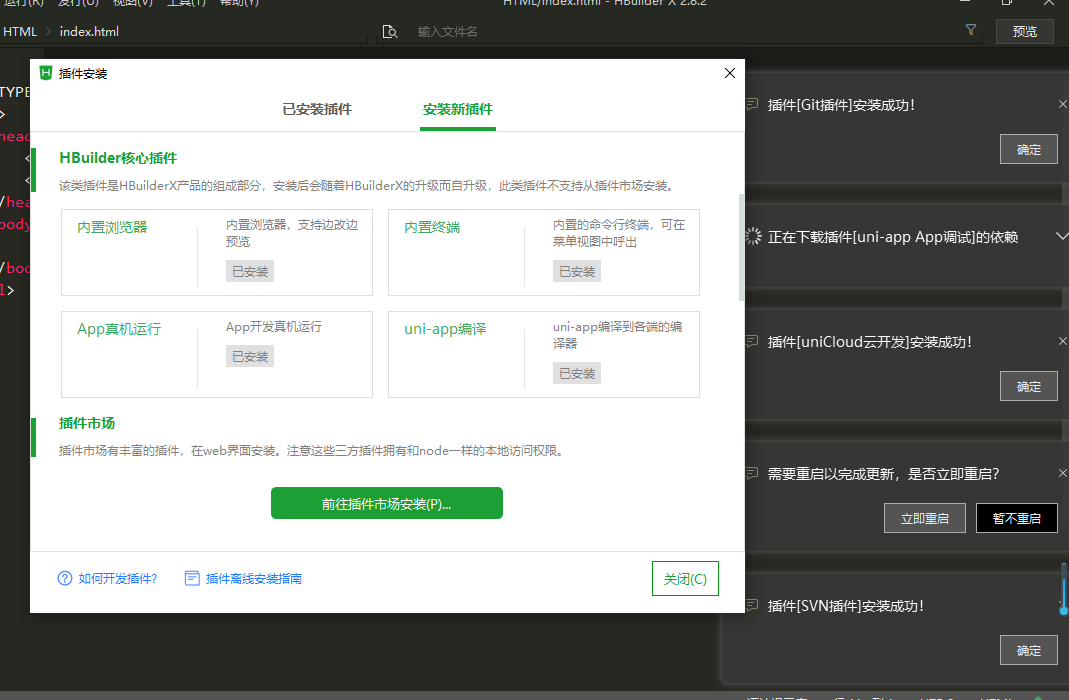The height and width of the screenshot is (700, 1069).
Task: Click 已安装 button for 内置浏览器
Action: coord(250,271)
